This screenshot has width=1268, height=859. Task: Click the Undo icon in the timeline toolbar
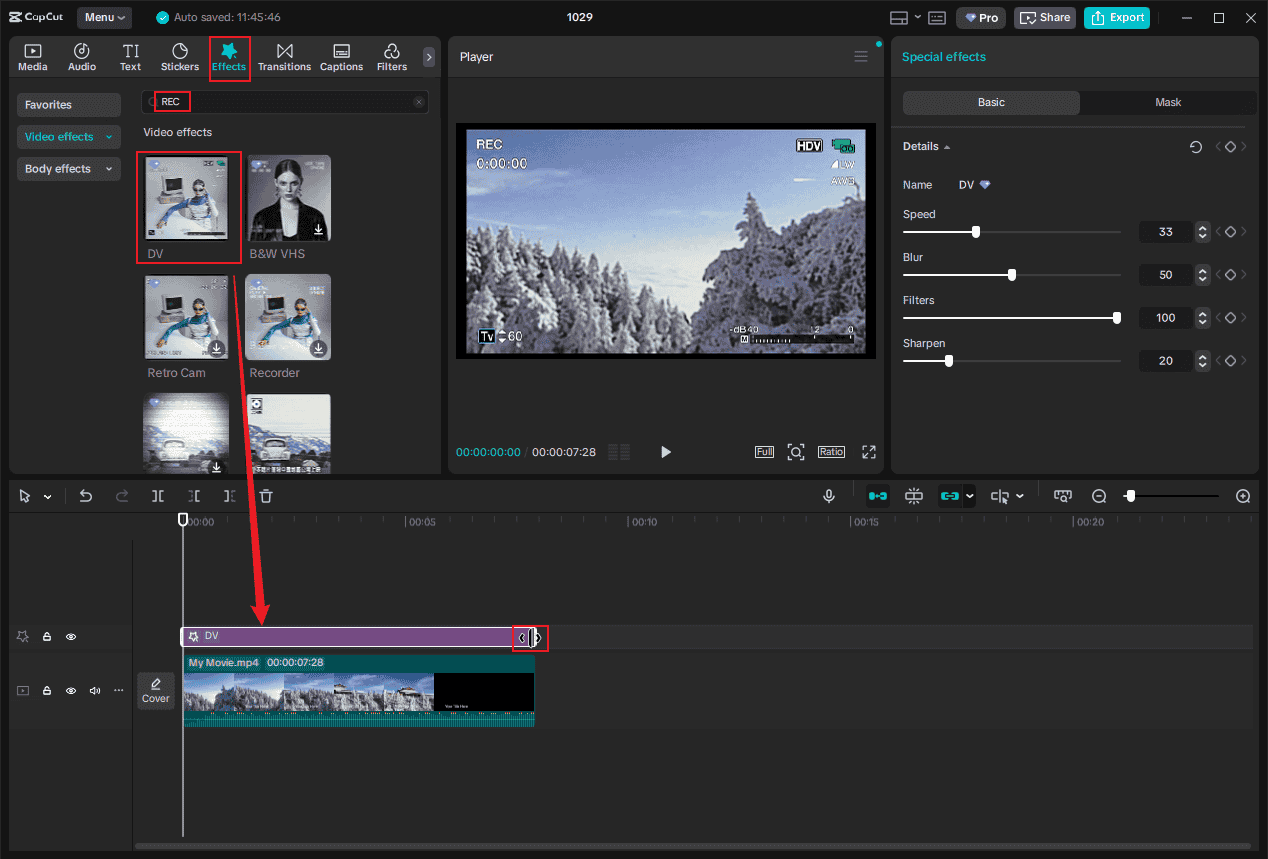[86, 495]
